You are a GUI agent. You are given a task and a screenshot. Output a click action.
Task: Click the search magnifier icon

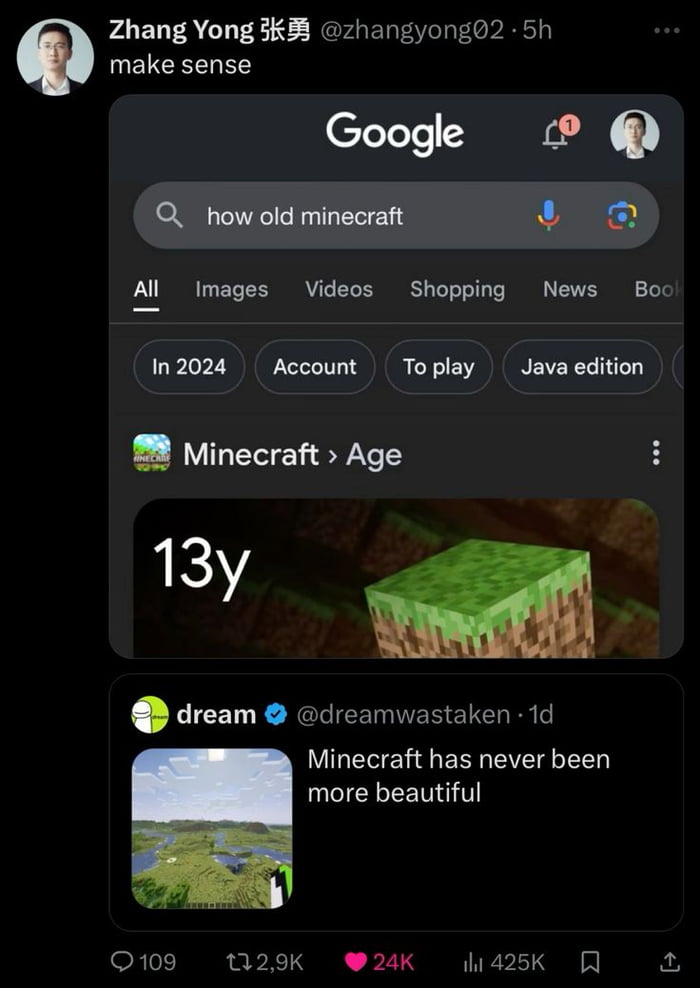170,216
